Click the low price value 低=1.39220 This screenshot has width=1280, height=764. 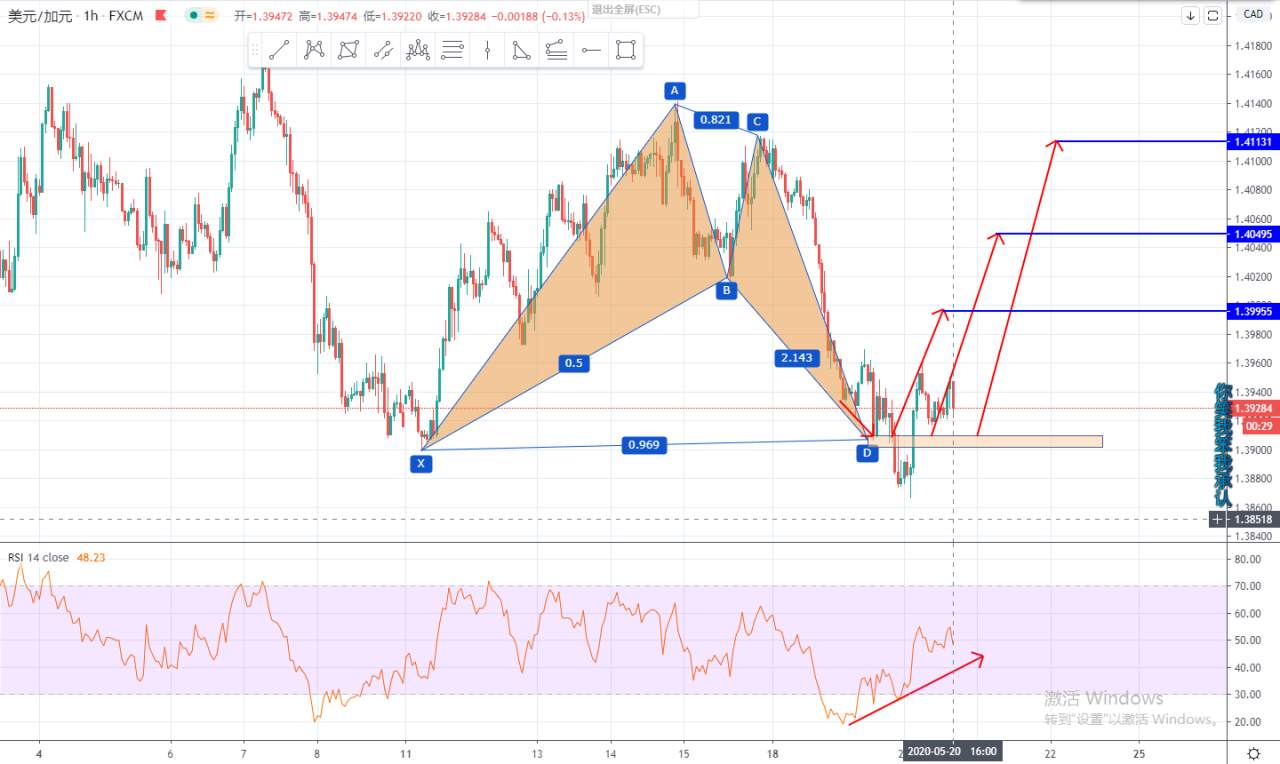(x=394, y=16)
